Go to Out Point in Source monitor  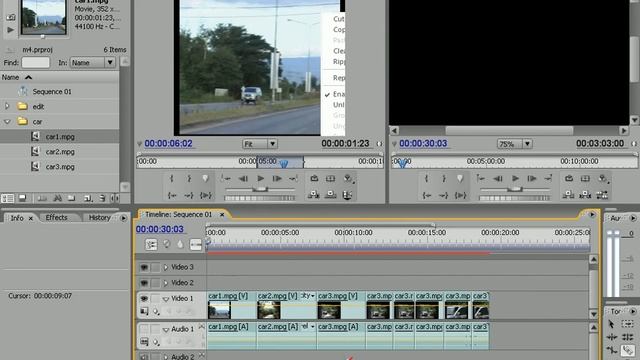pos(189,196)
